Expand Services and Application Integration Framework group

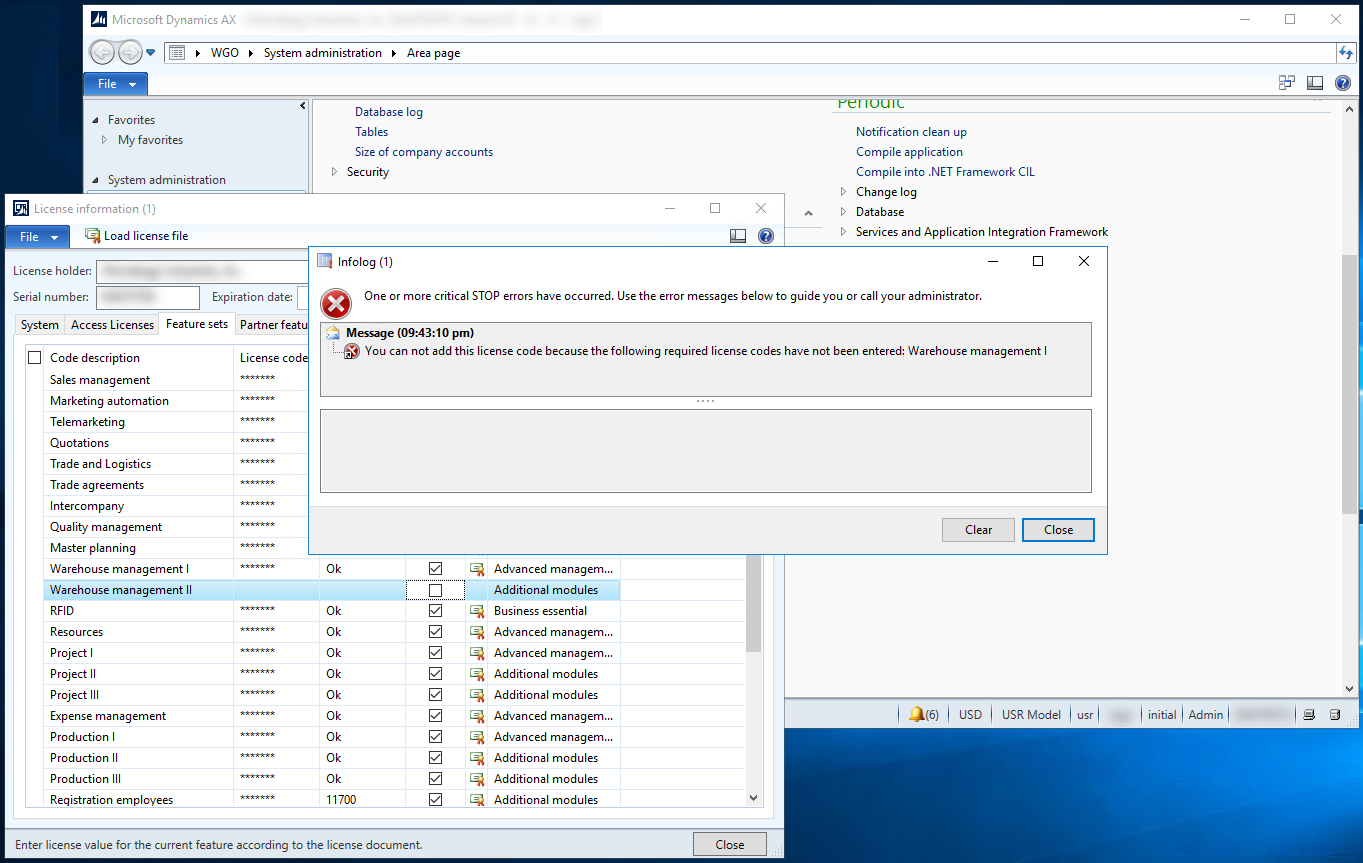(x=844, y=232)
